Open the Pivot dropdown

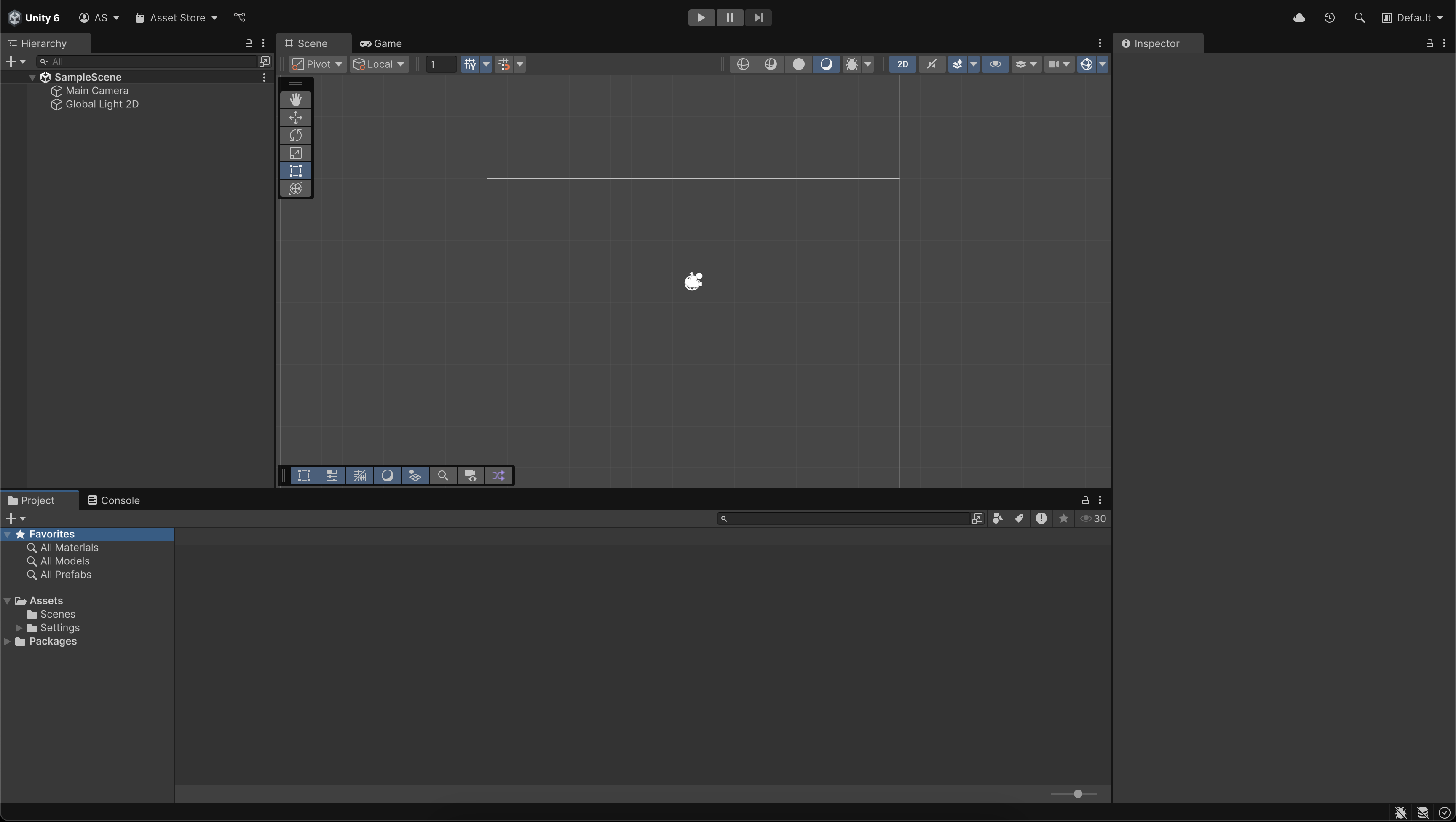tap(318, 64)
